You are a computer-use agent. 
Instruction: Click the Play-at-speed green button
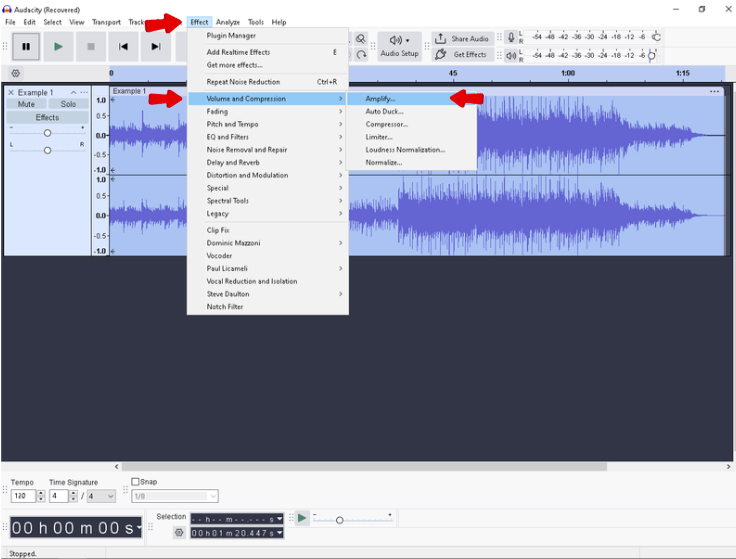pyautogui.click(x=301, y=518)
